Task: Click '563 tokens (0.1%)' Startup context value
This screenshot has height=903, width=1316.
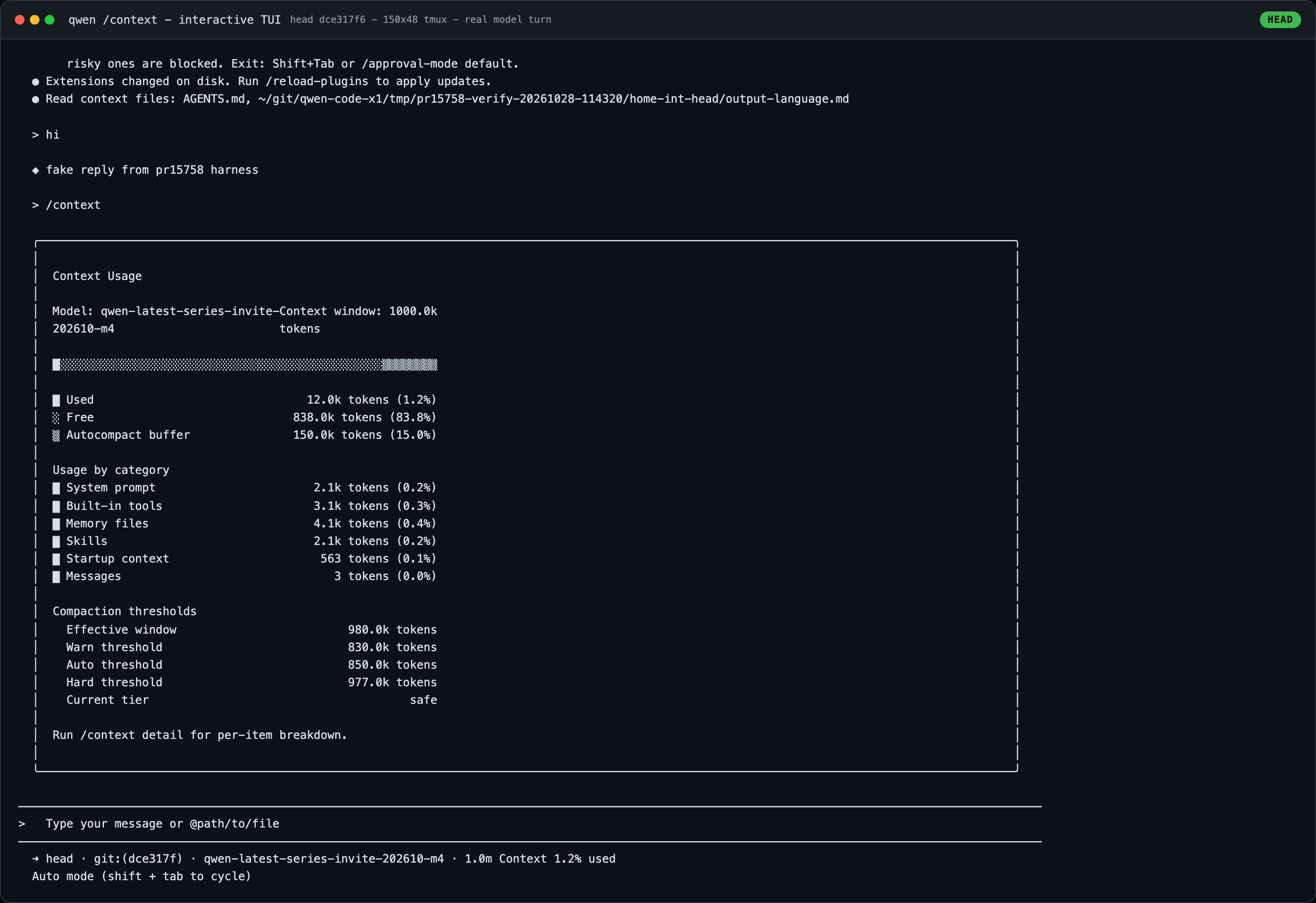Action: (378, 559)
